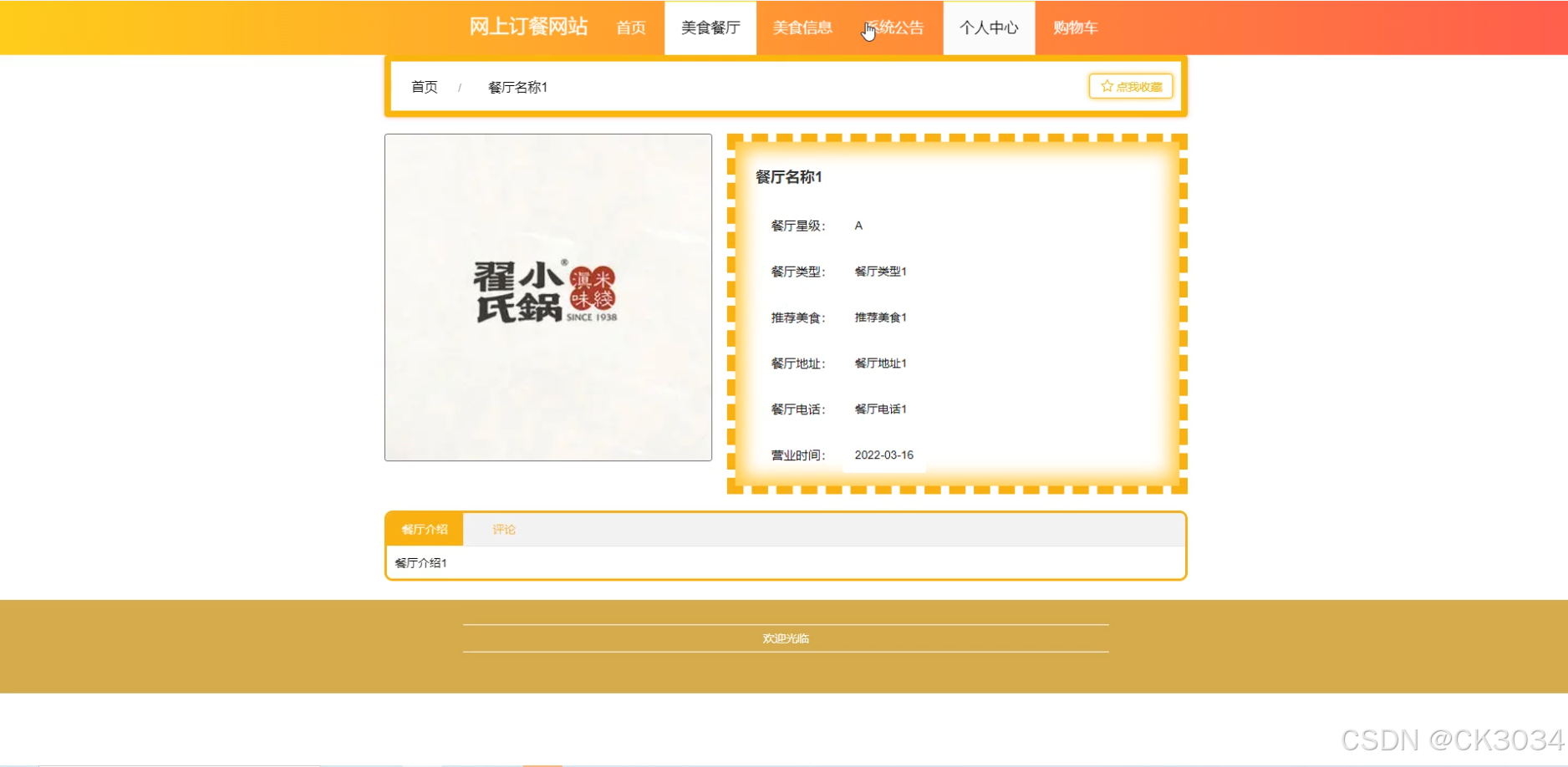Click the 餐厅电话 label
This screenshot has width=1568, height=767.
tap(797, 409)
